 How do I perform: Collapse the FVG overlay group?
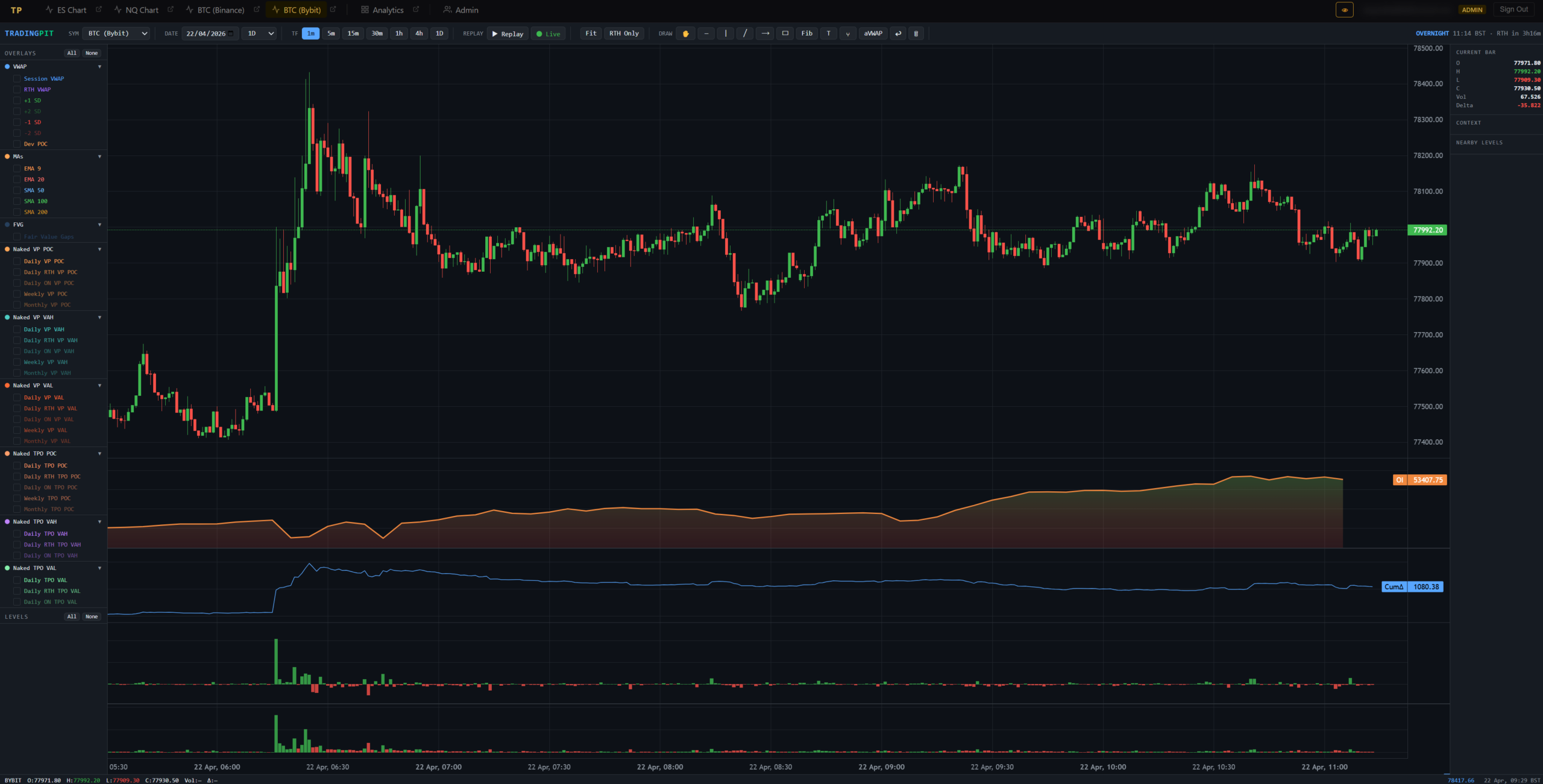(99, 225)
